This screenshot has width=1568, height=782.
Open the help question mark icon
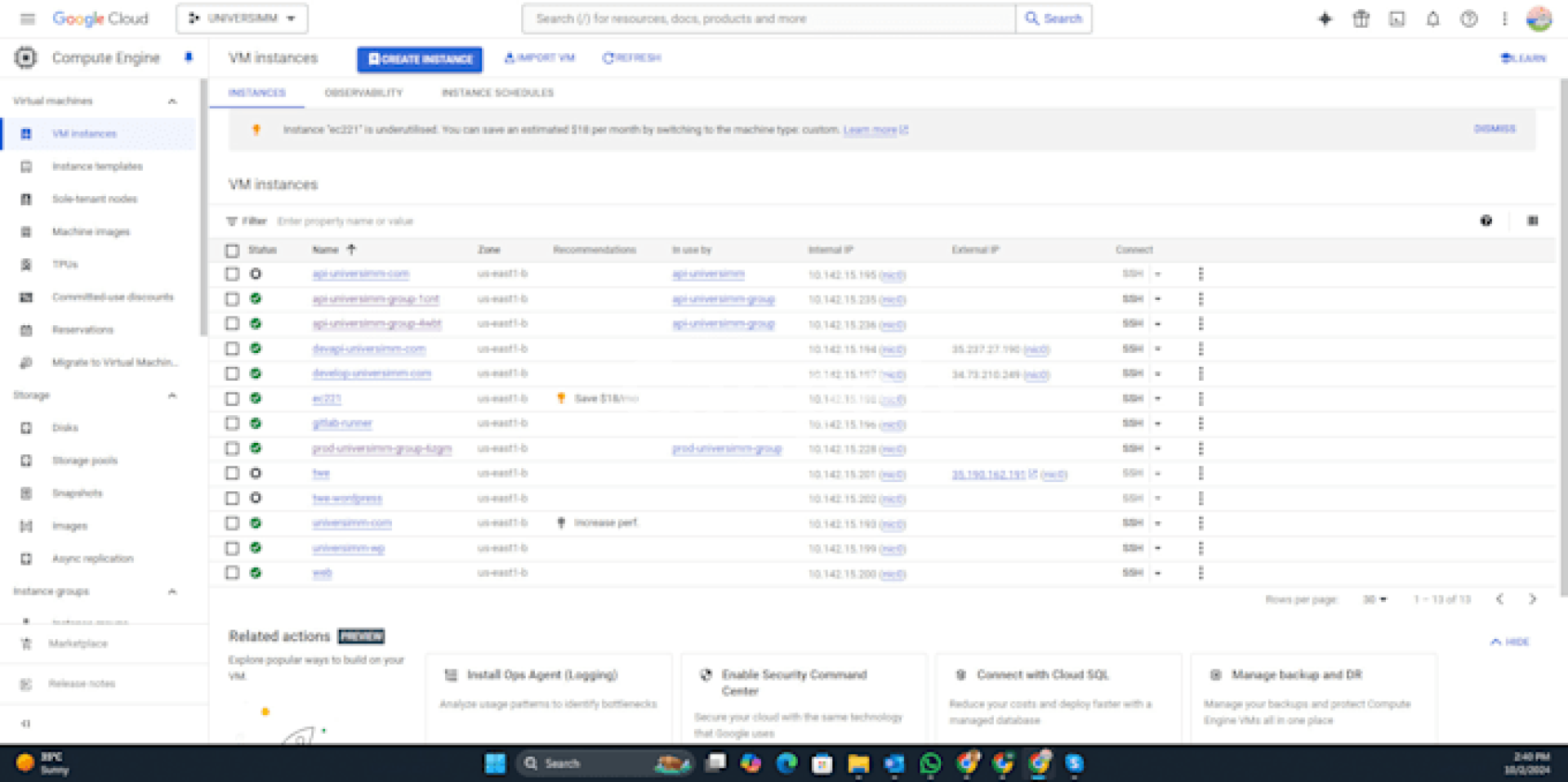[1468, 19]
